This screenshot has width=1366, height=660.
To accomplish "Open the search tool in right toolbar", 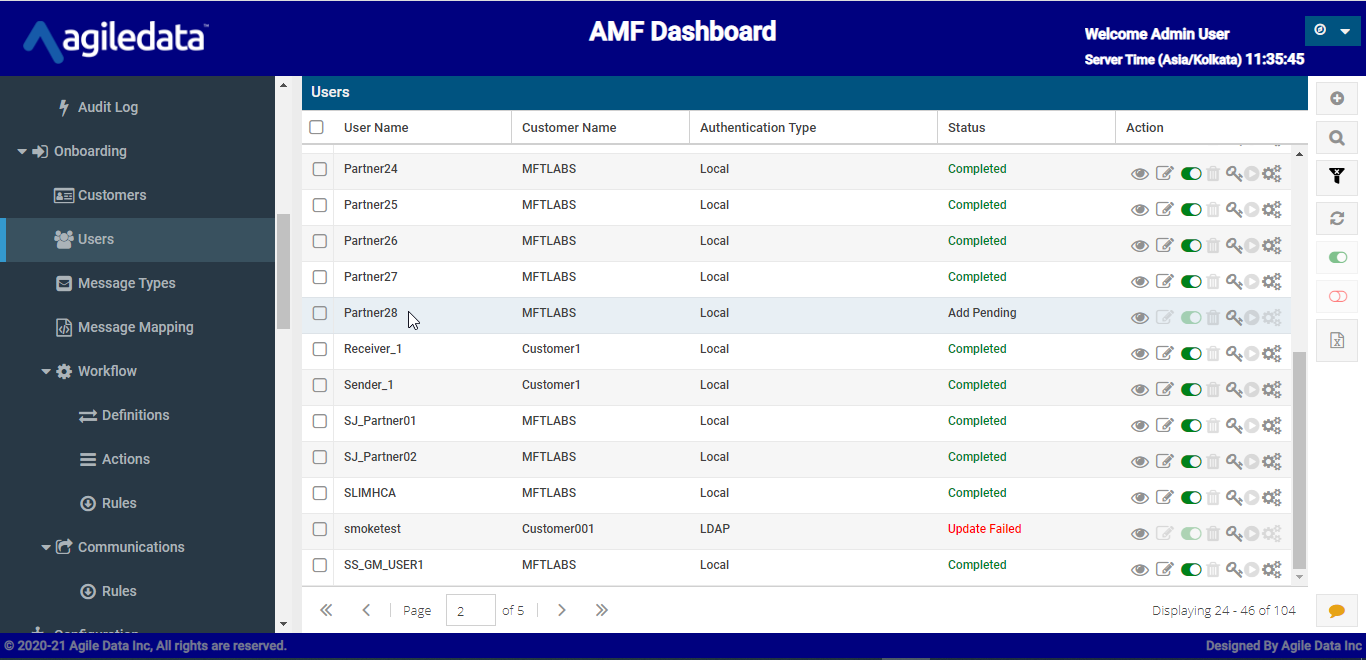I will [1336, 138].
